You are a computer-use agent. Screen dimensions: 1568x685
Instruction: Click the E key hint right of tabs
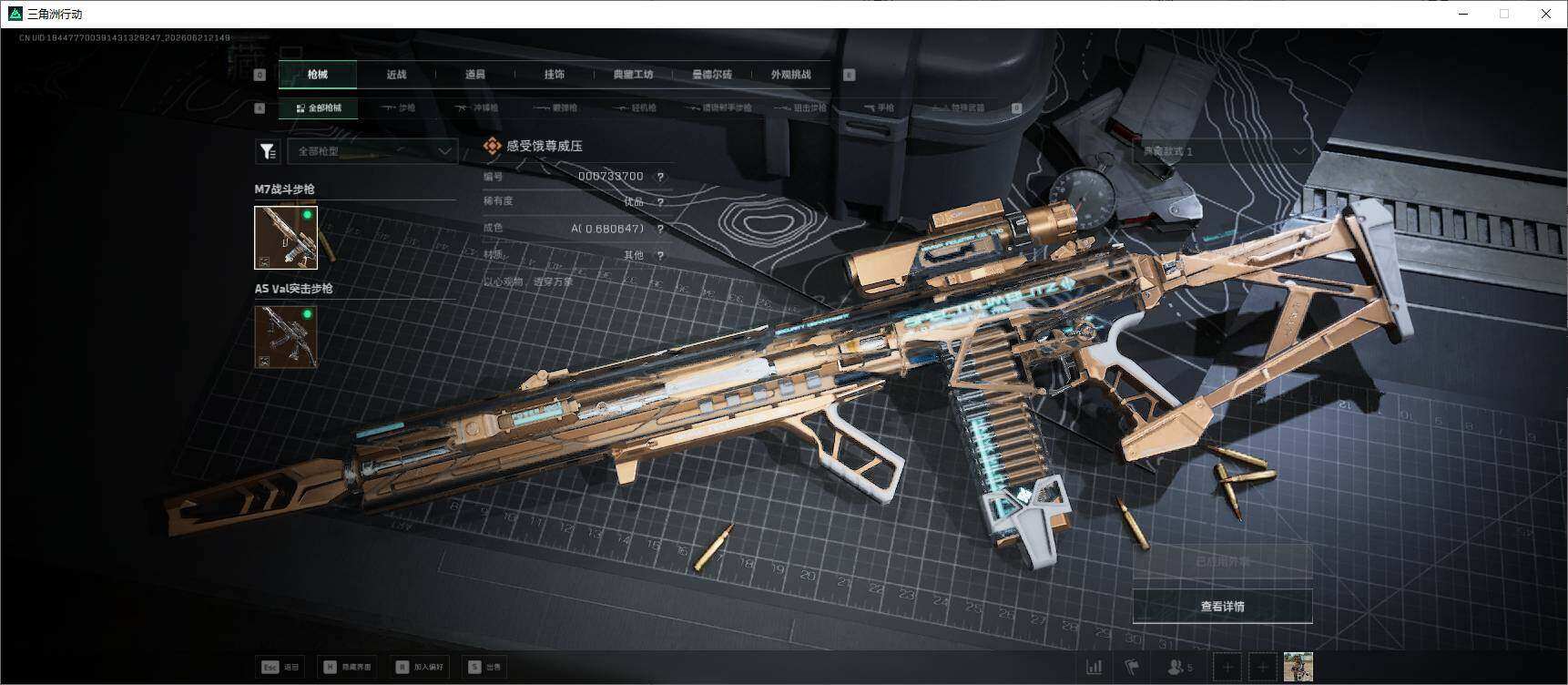[850, 75]
